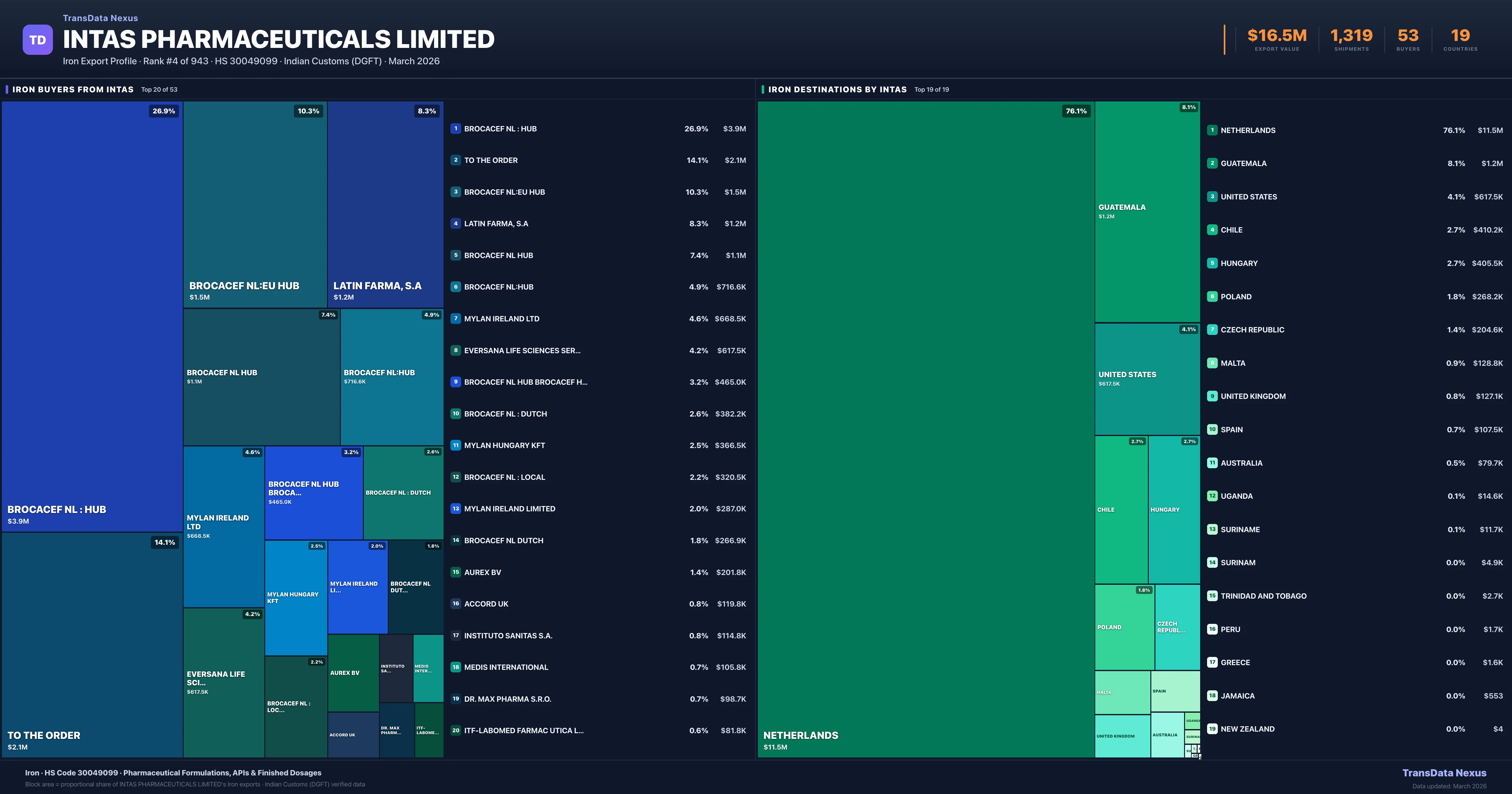
Task: Click rank badge 15 beside AUREX BV
Action: tap(455, 572)
